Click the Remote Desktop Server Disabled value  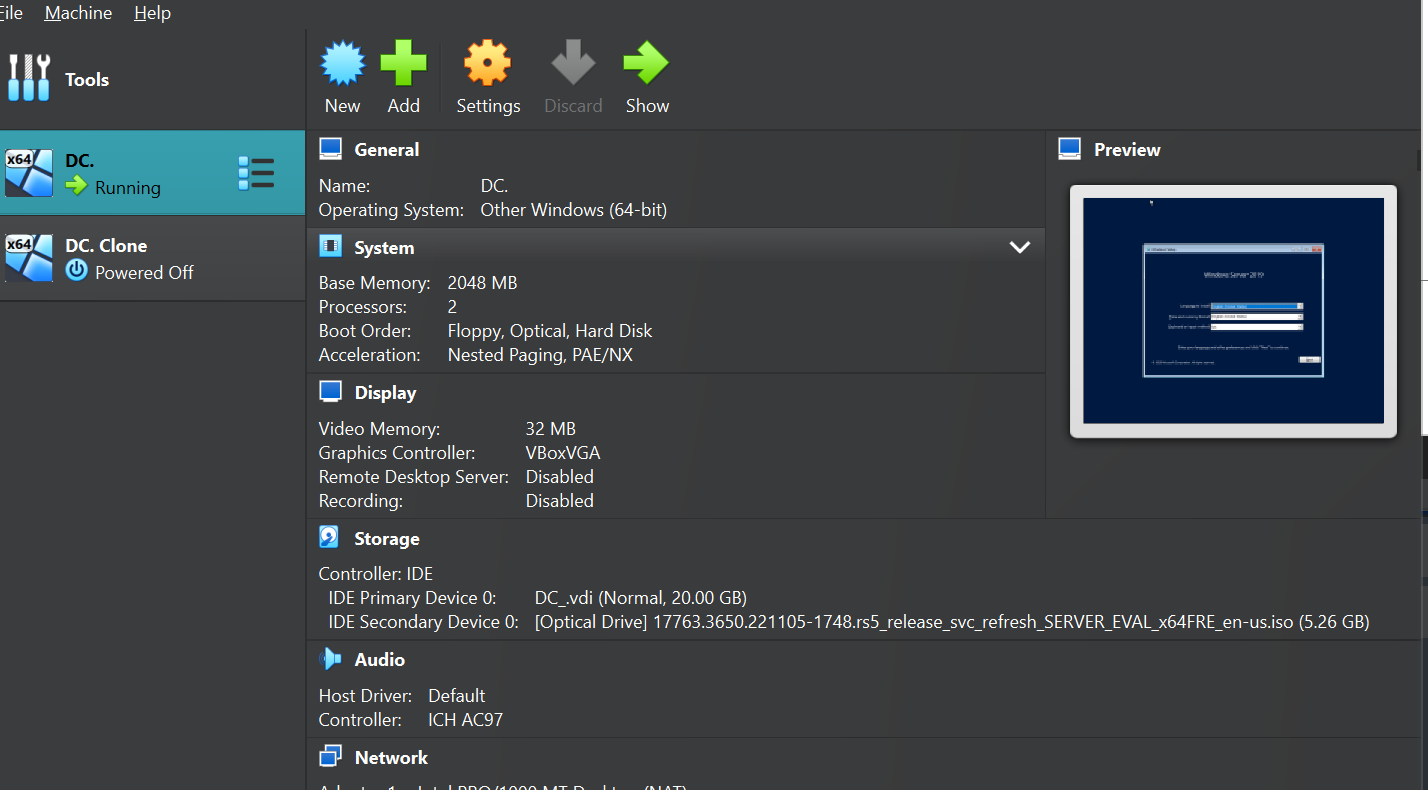click(x=559, y=477)
